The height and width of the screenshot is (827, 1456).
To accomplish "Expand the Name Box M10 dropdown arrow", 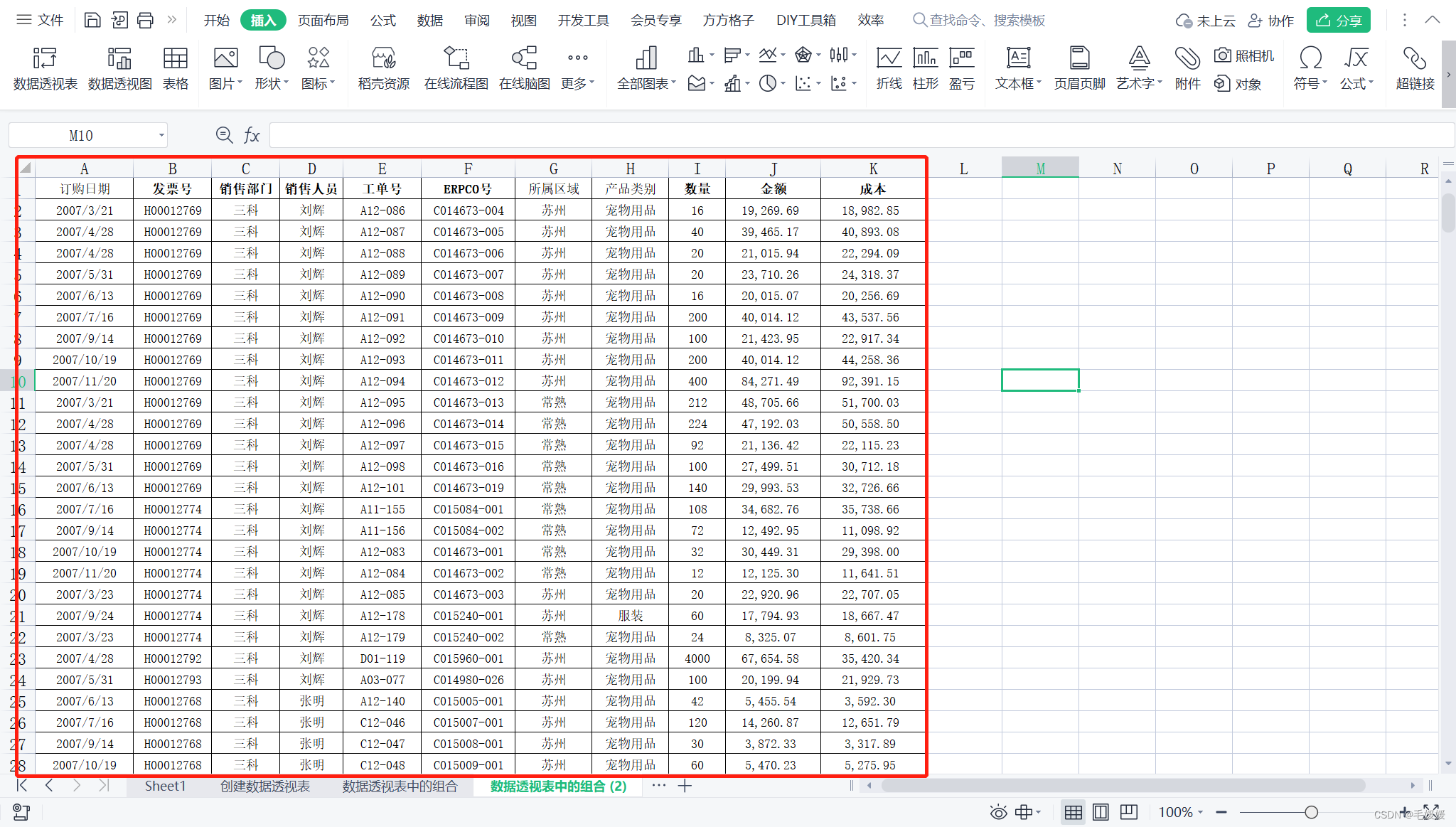I will (161, 135).
